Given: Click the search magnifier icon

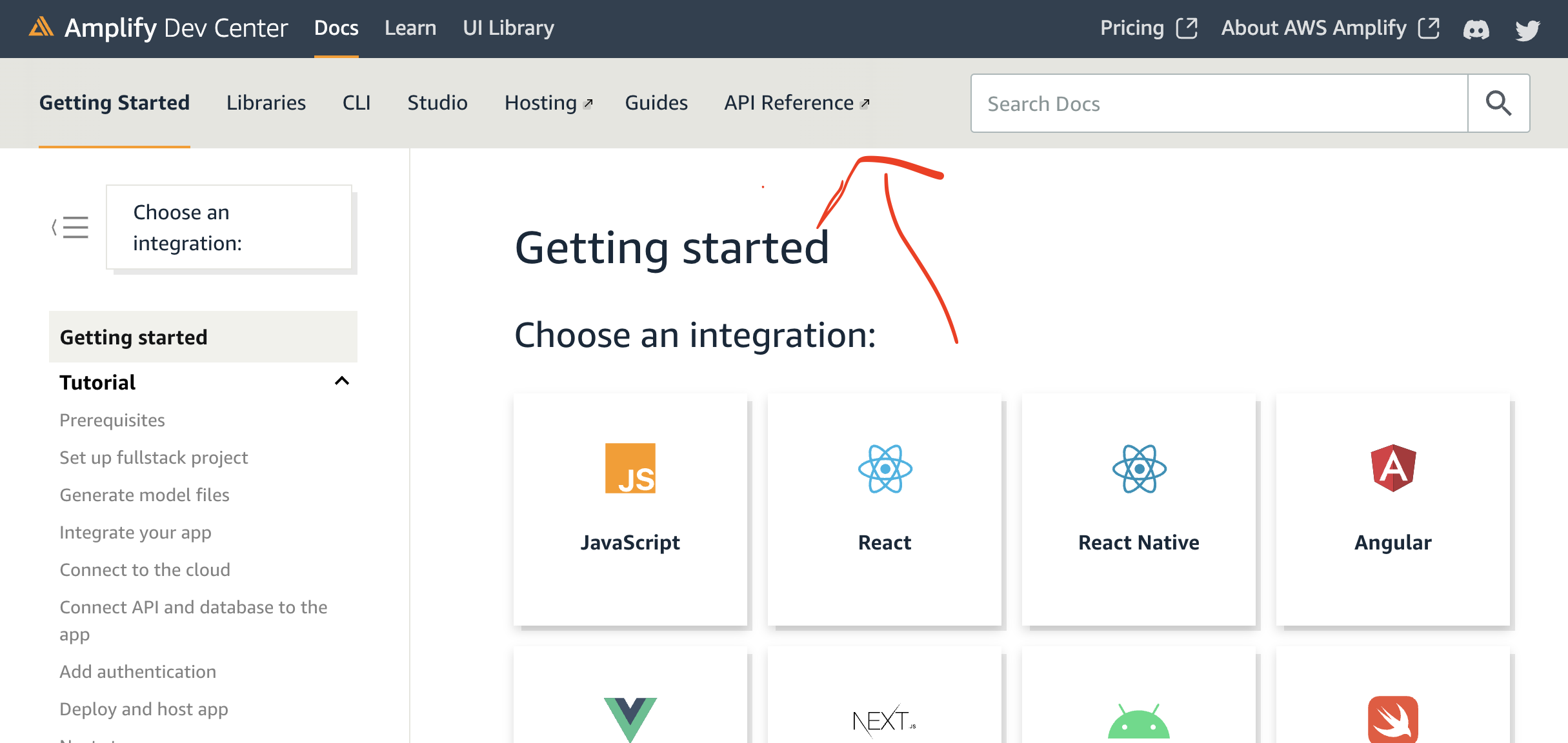Looking at the screenshot, I should coord(1498,103).
